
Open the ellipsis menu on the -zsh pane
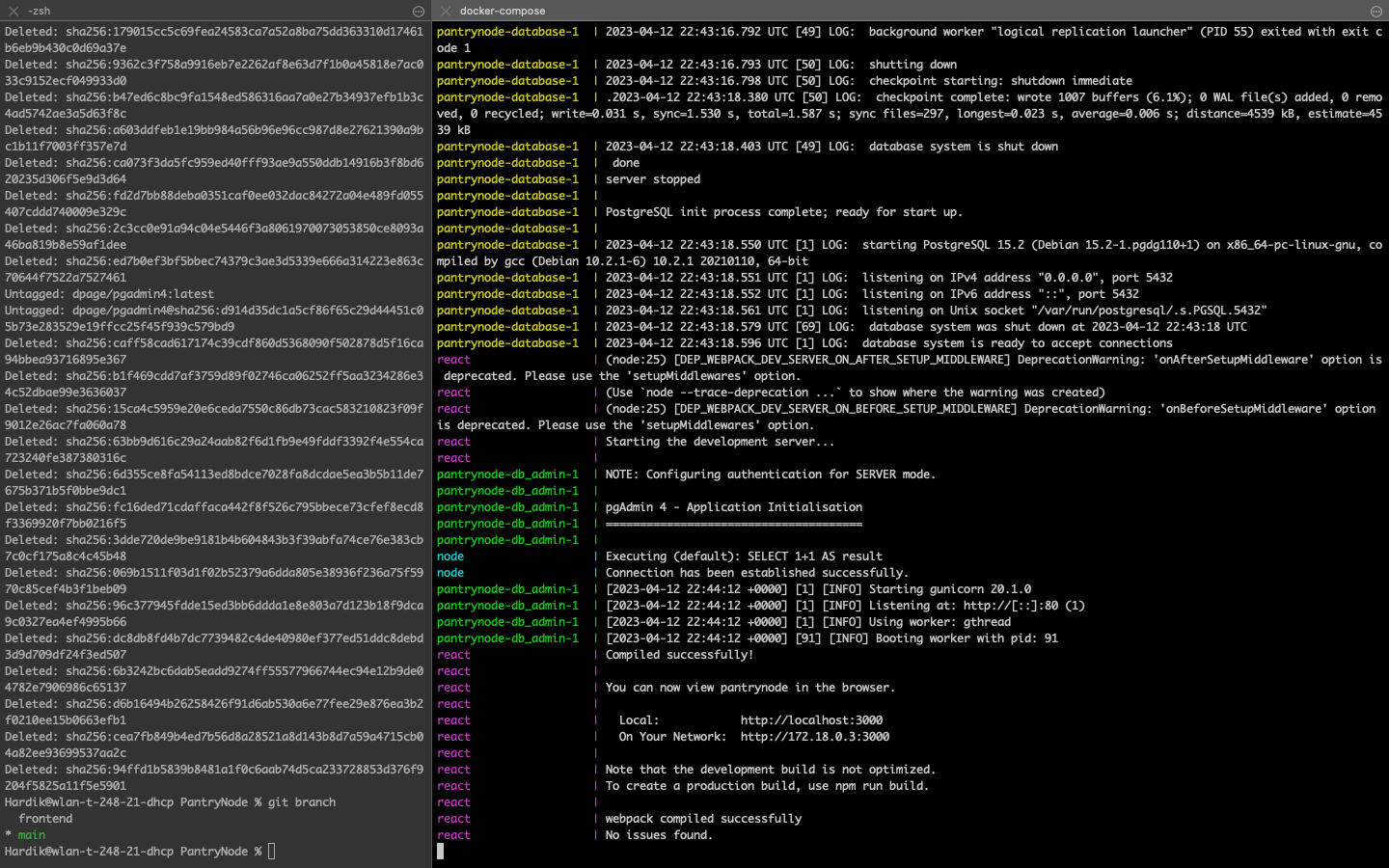[x=418, y=11]
